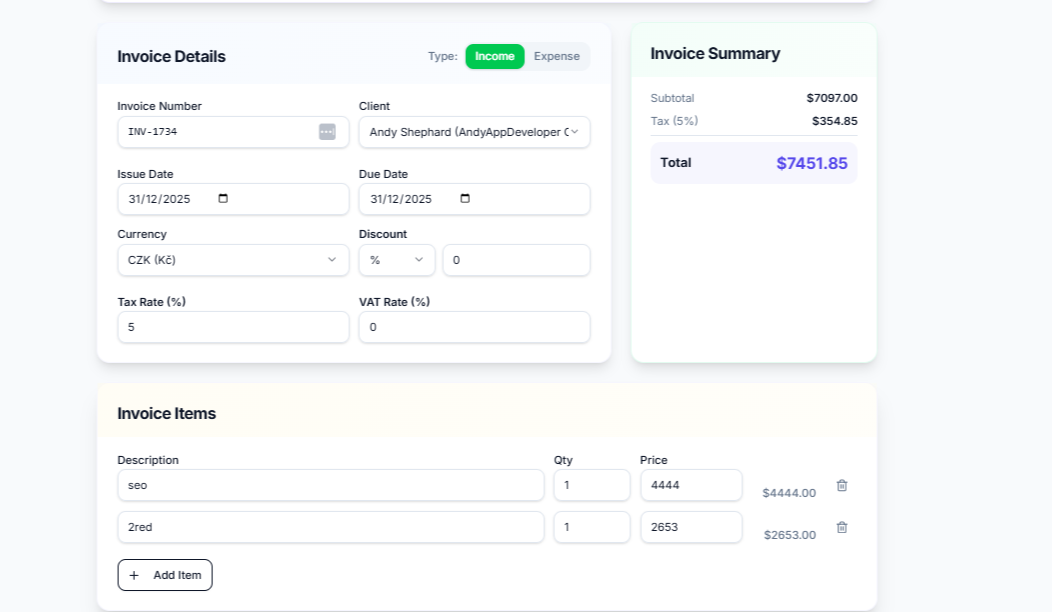The image size is (1052, 612).
Task: Click the Qty field for seo item
Action: point(591,485)
